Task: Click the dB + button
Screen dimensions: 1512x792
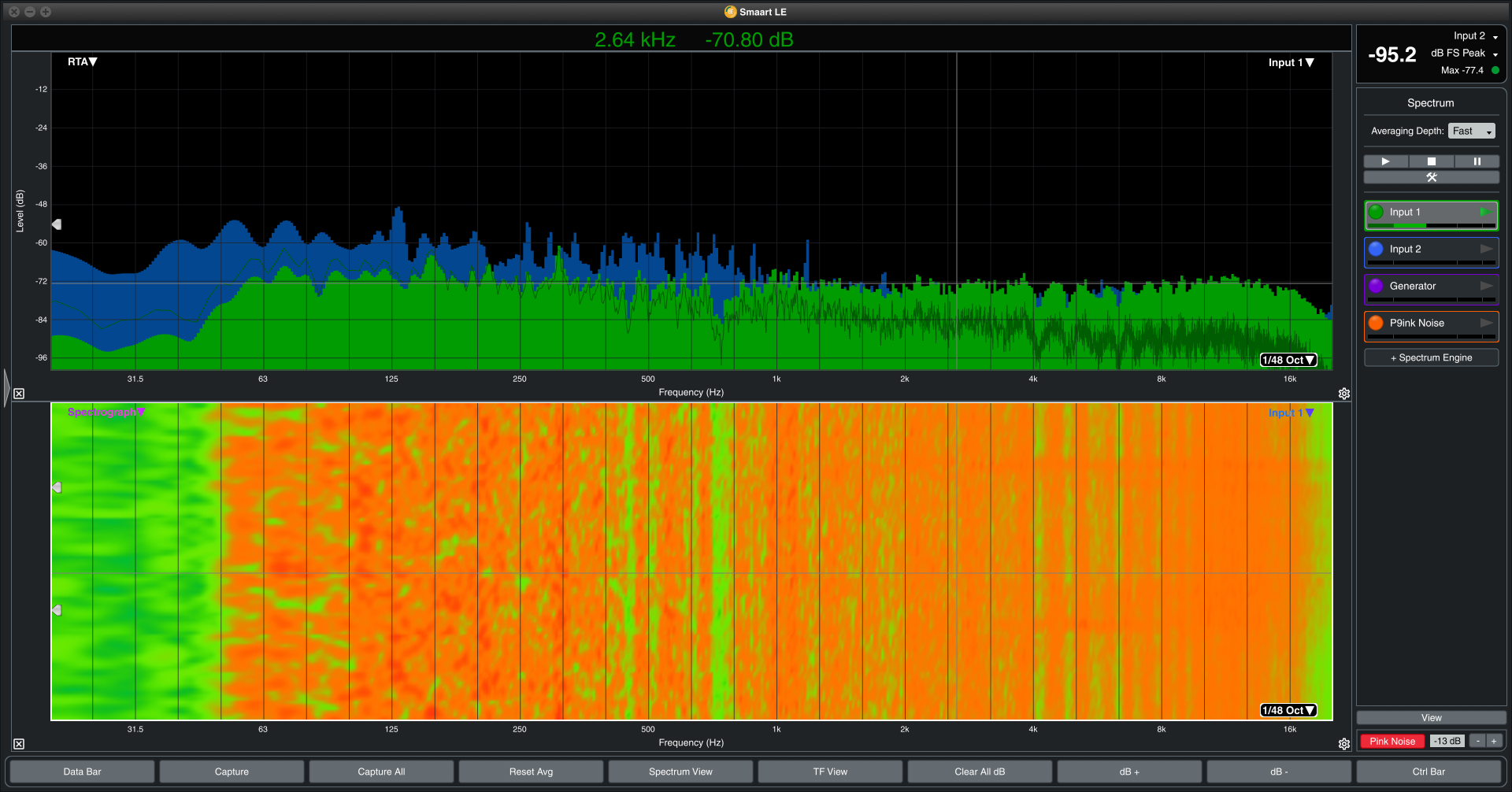Action: pyautogui.click(x=1129, y=772)
